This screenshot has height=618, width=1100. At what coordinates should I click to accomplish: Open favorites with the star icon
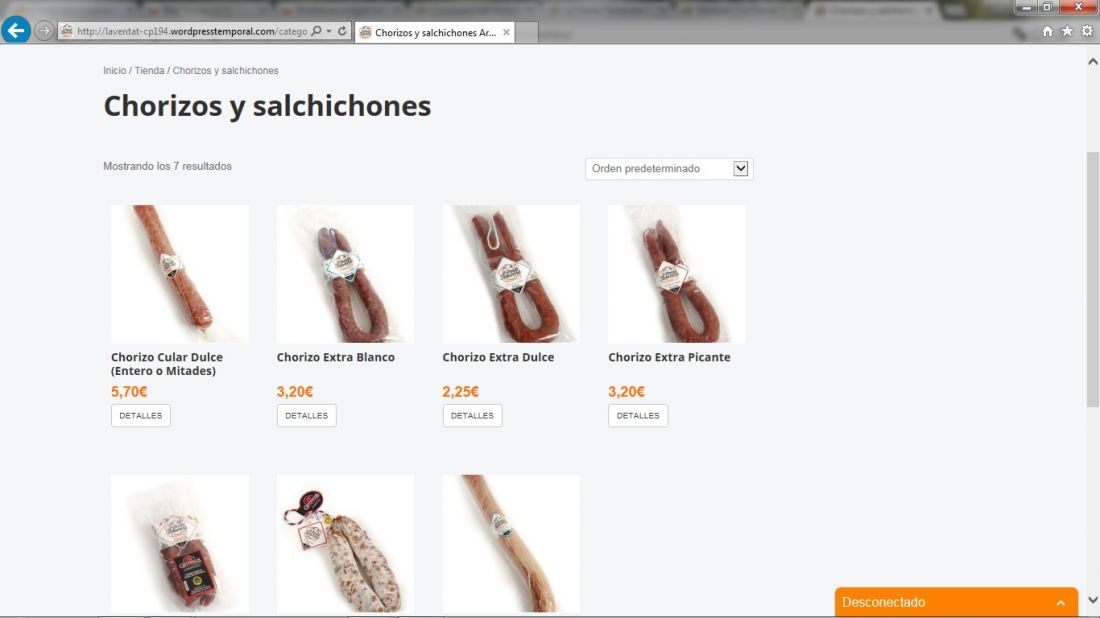pos(1067,31)
